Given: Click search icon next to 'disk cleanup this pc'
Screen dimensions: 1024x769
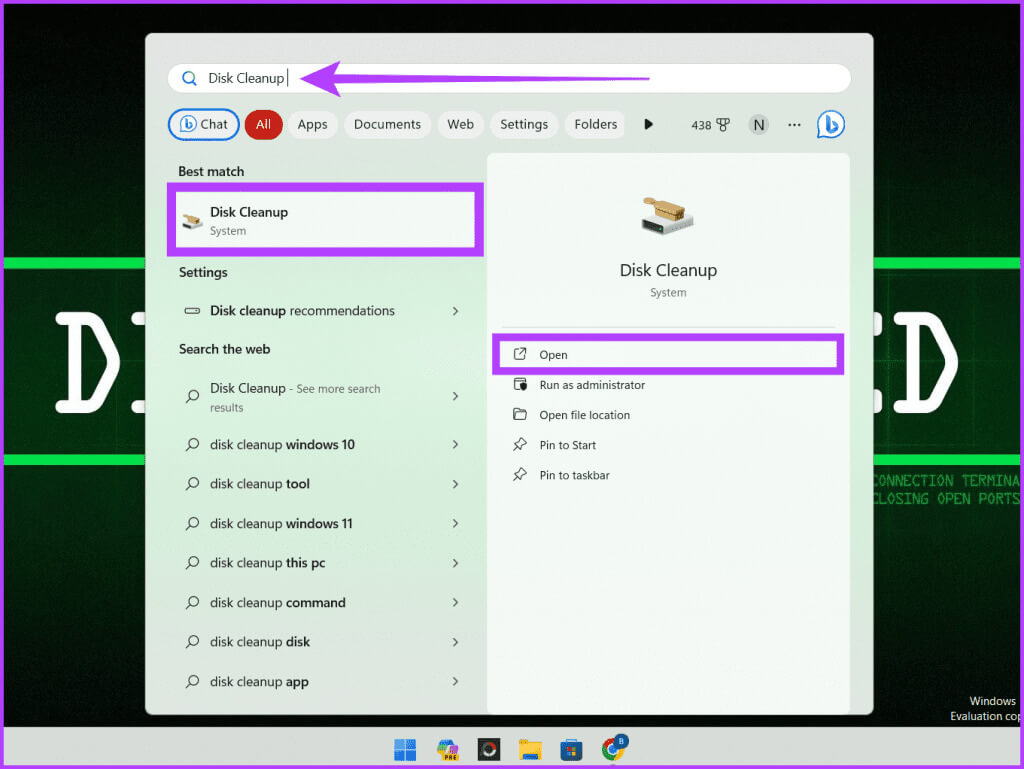Looking at the screenshot, I should (192, 563).
